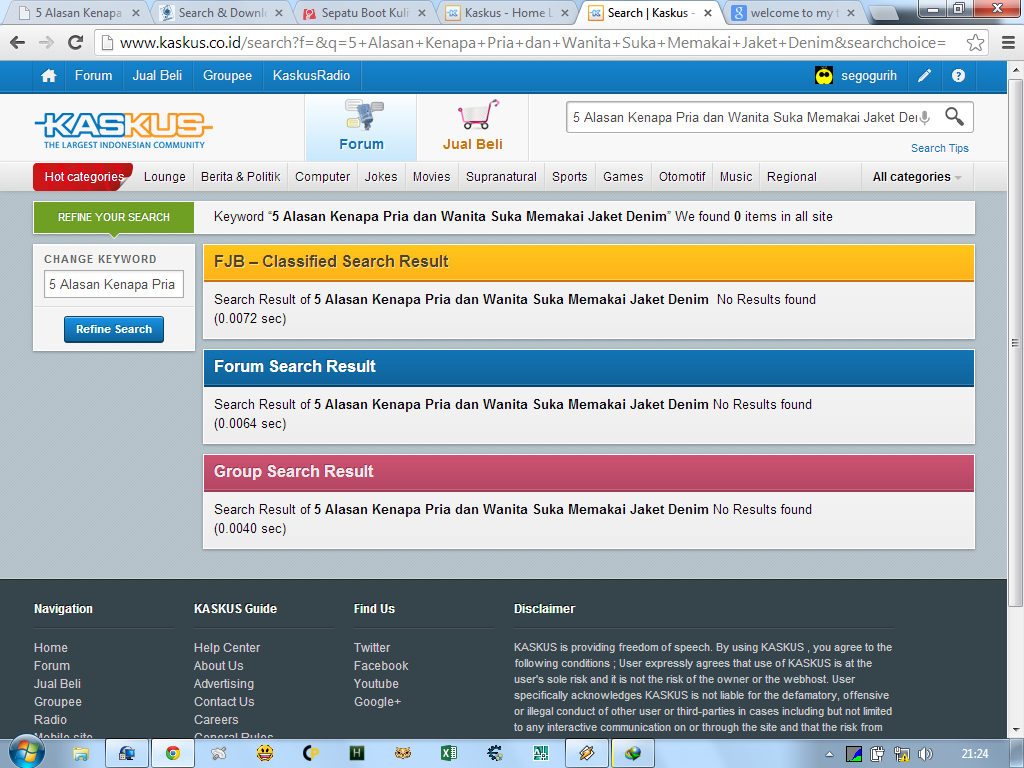Click the segogurih username link
The height and width of the screenshot is (768, 1024).
pos(869,76)
